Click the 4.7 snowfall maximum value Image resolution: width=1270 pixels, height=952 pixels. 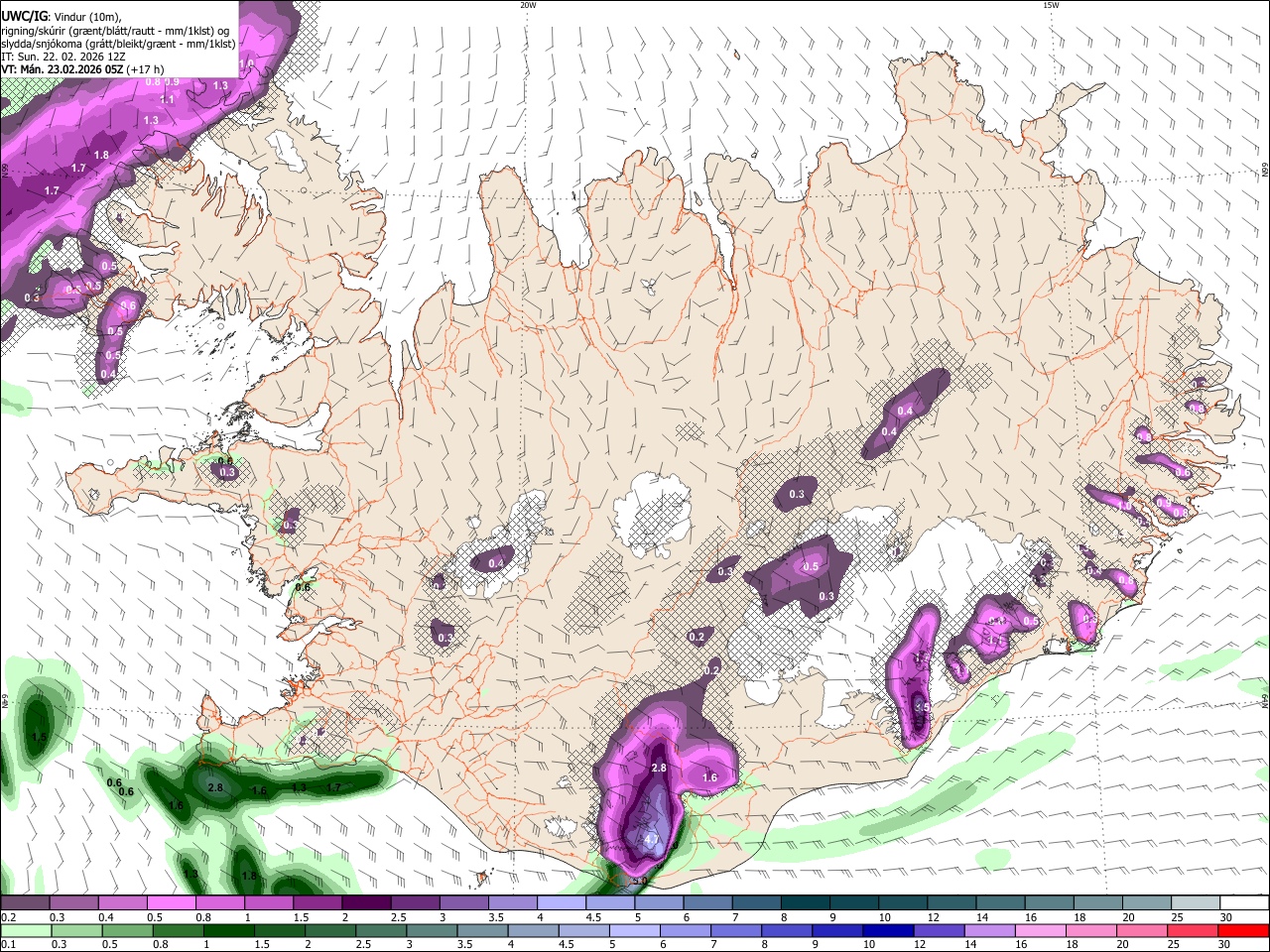click(x=652, y=840)
